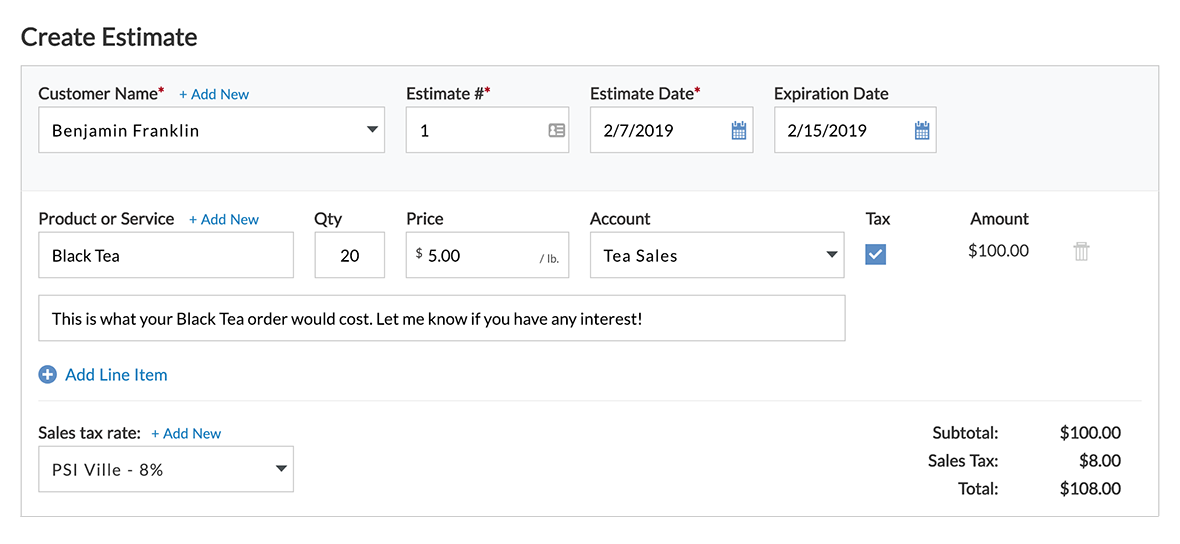Click Add New next to Product or Service

point(224,220)
